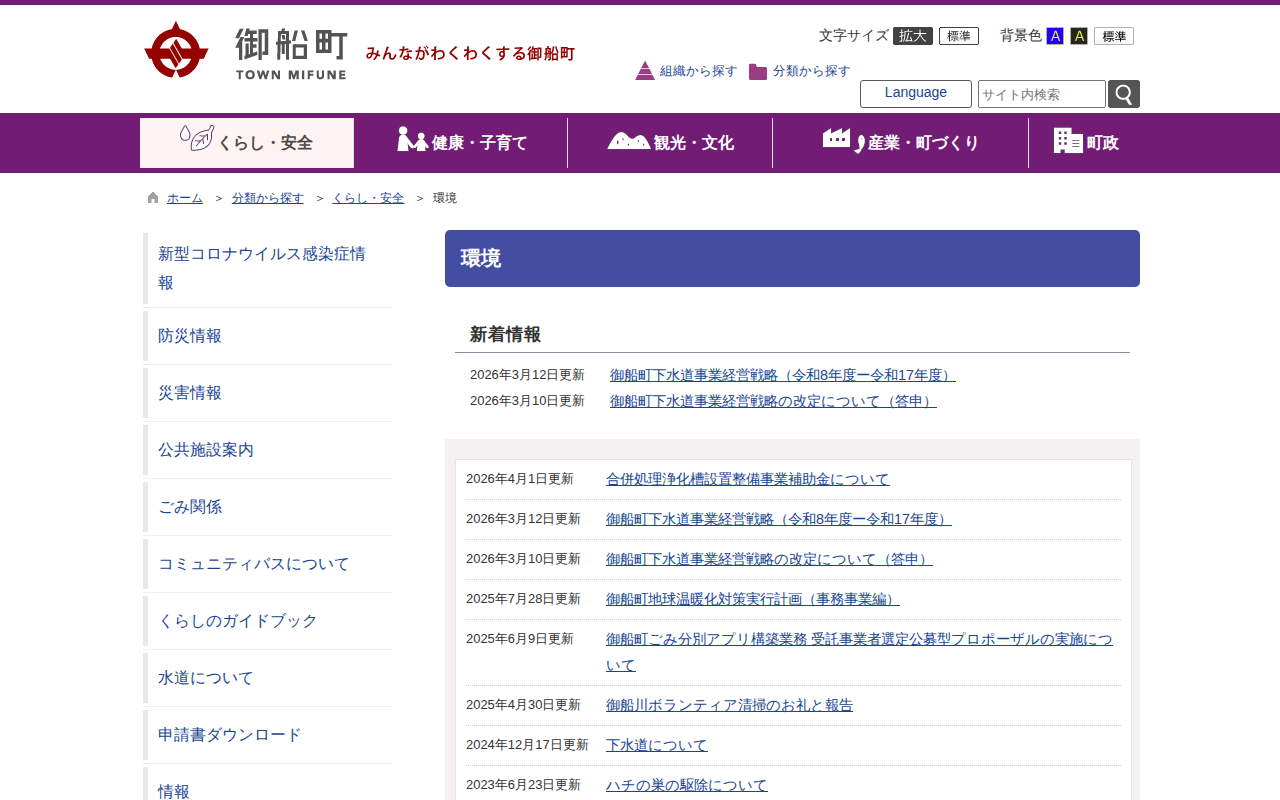Open the くらし・安全 menu tab
This screenshot has height=800, width=1280.
[247, 142]
